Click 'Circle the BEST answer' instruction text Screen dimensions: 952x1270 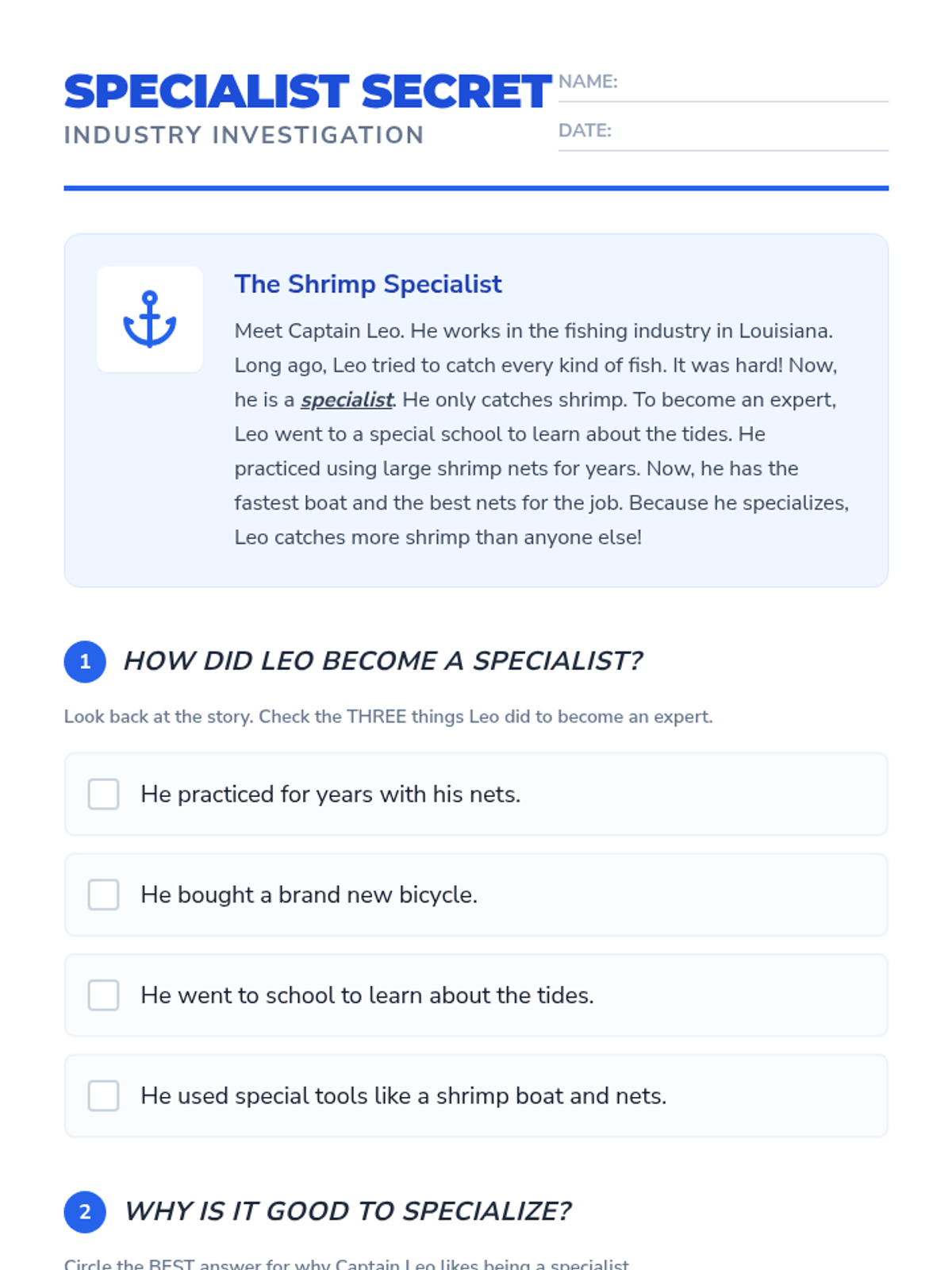pyautogui.click(x=347, y=1263)
